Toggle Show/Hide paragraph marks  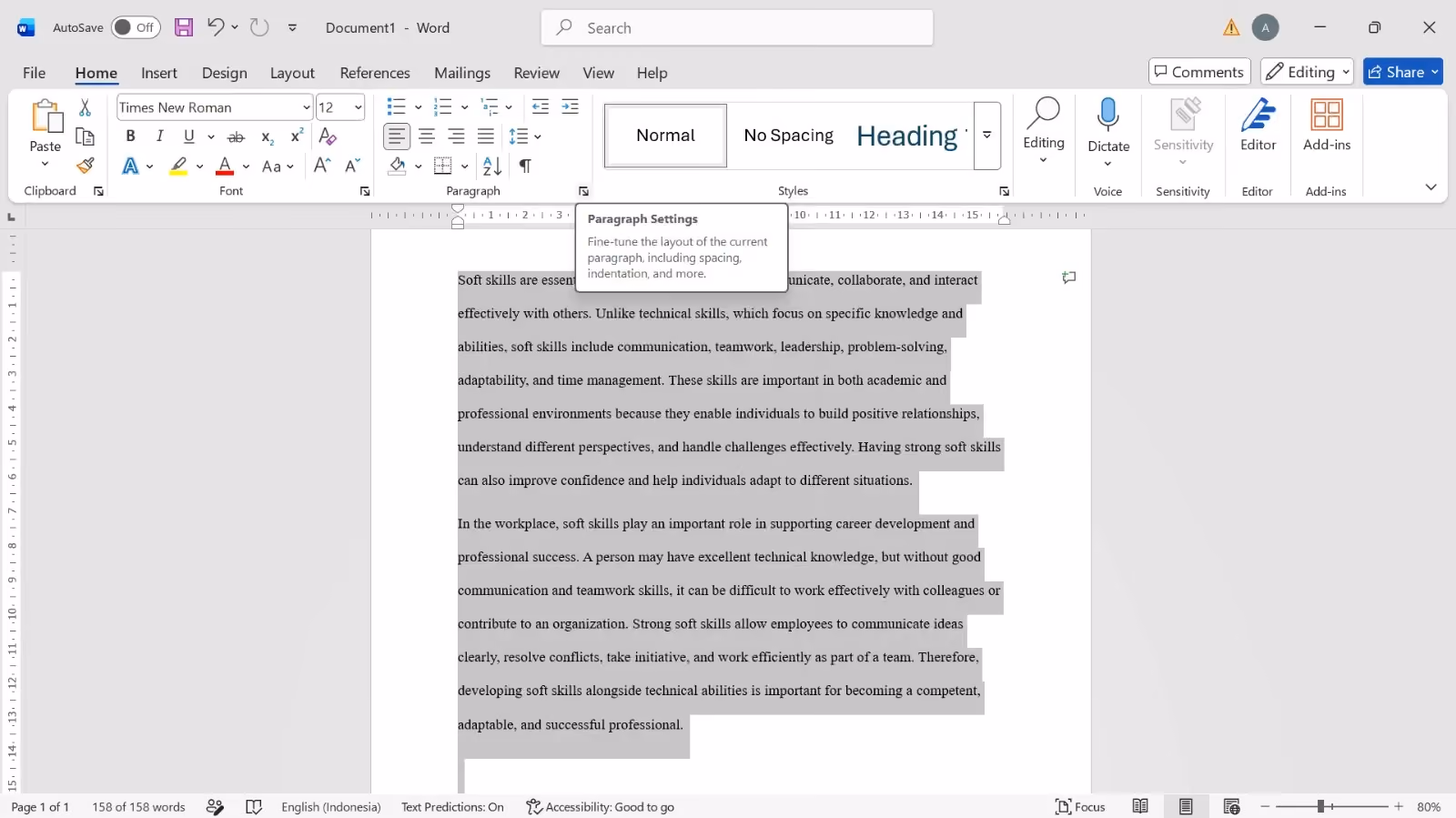[x=525, y=166]
